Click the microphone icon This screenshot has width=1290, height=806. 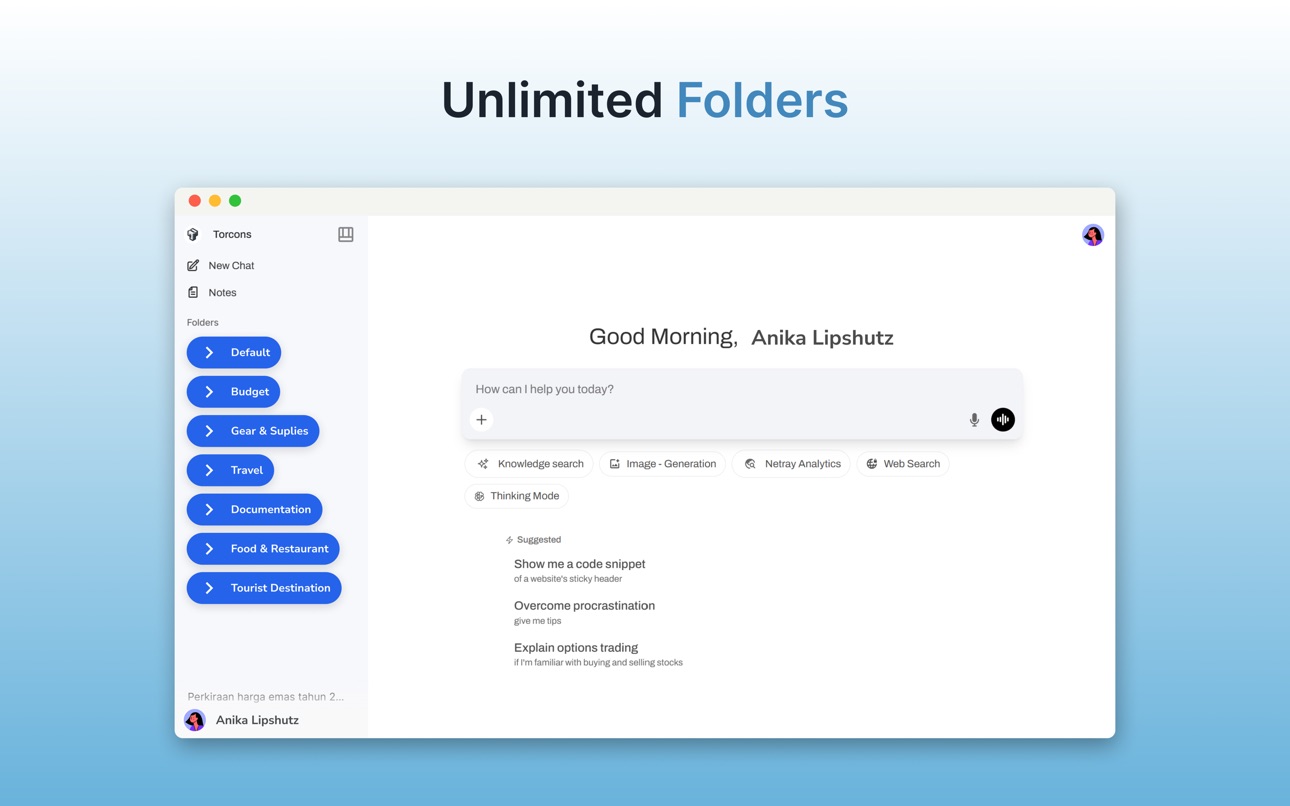coord(974,420)
